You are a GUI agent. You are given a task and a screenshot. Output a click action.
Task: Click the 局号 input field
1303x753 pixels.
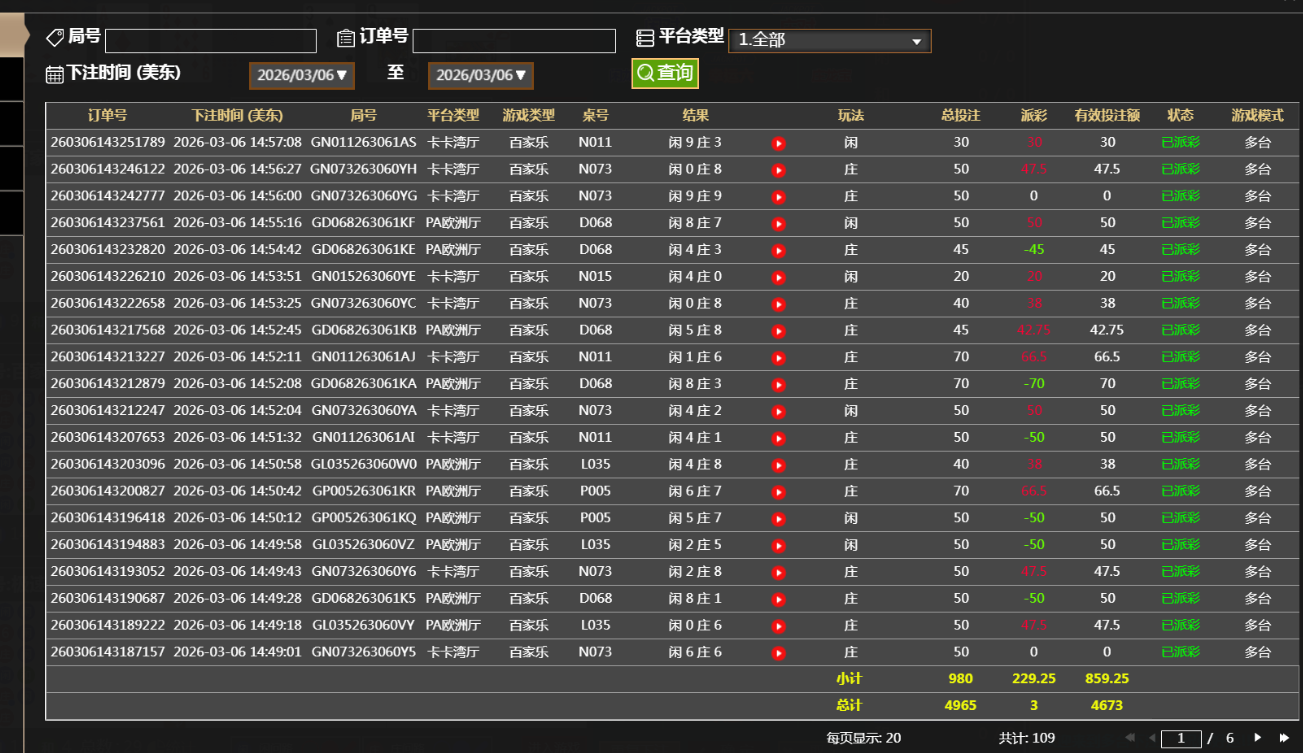(210, 41)
